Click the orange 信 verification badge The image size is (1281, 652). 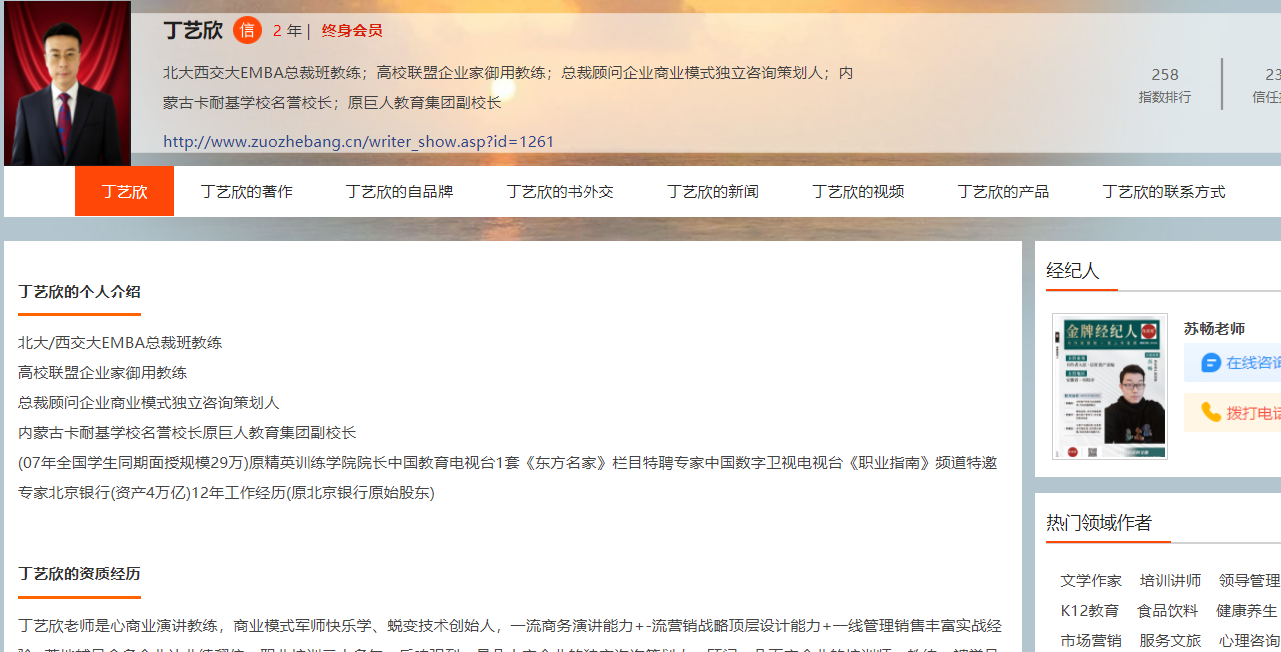click(247, 30)
